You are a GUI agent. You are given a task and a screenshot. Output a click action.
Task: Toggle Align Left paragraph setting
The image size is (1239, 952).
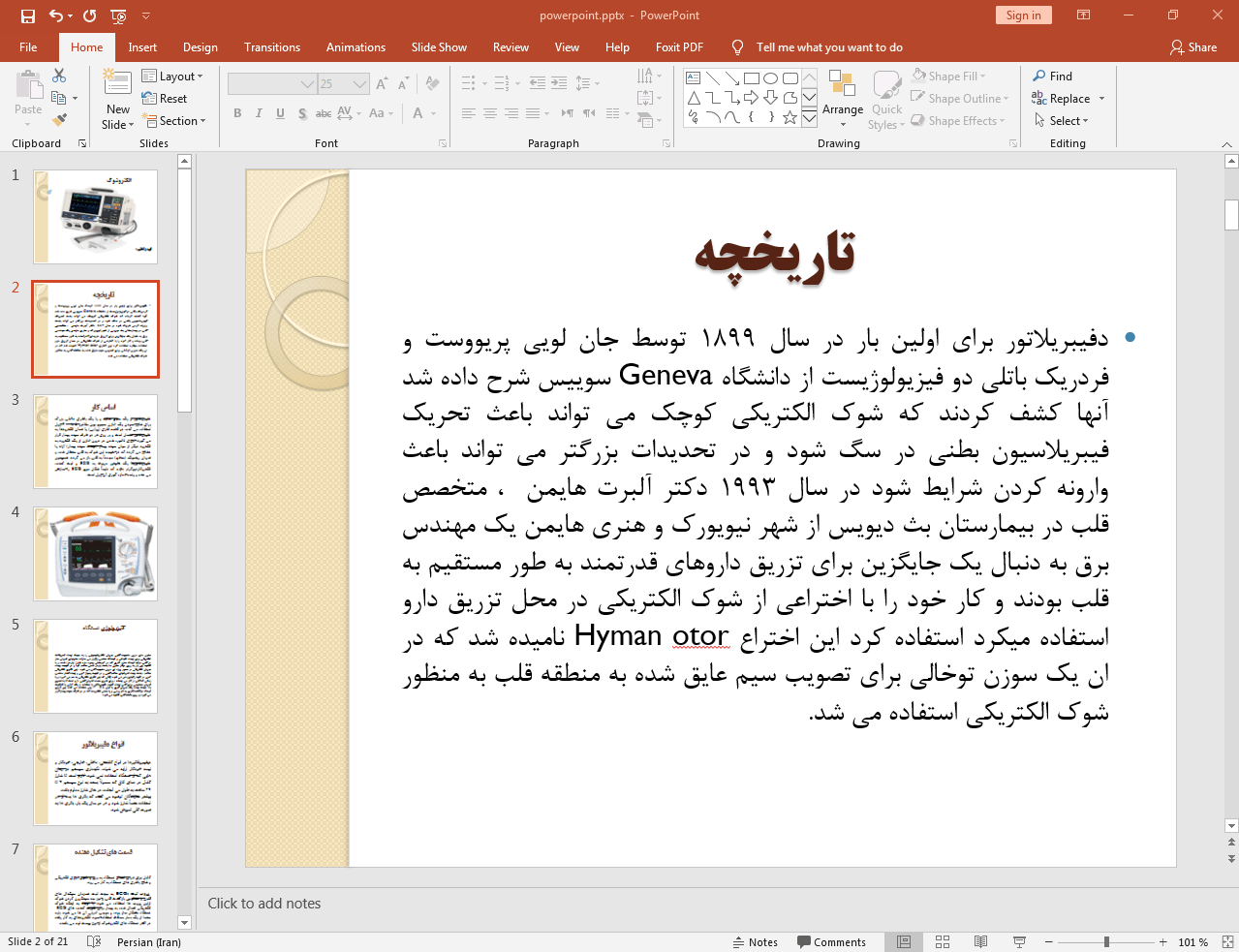[x=468, y=113]
